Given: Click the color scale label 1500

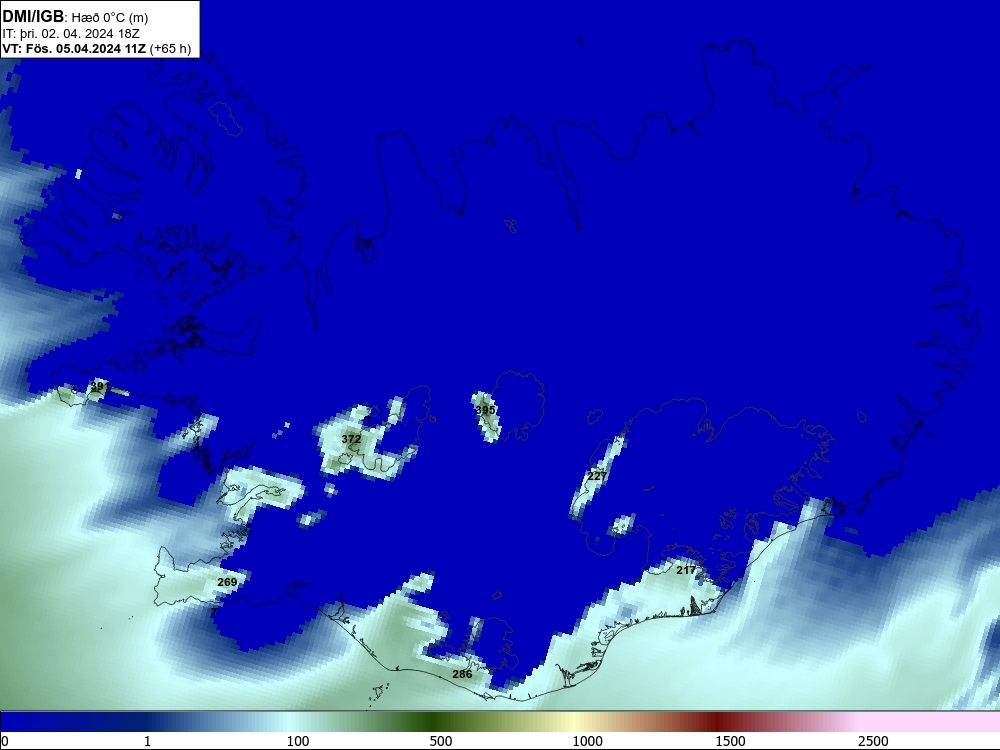Looking at the screenshot, I should [x=730, y=741].
